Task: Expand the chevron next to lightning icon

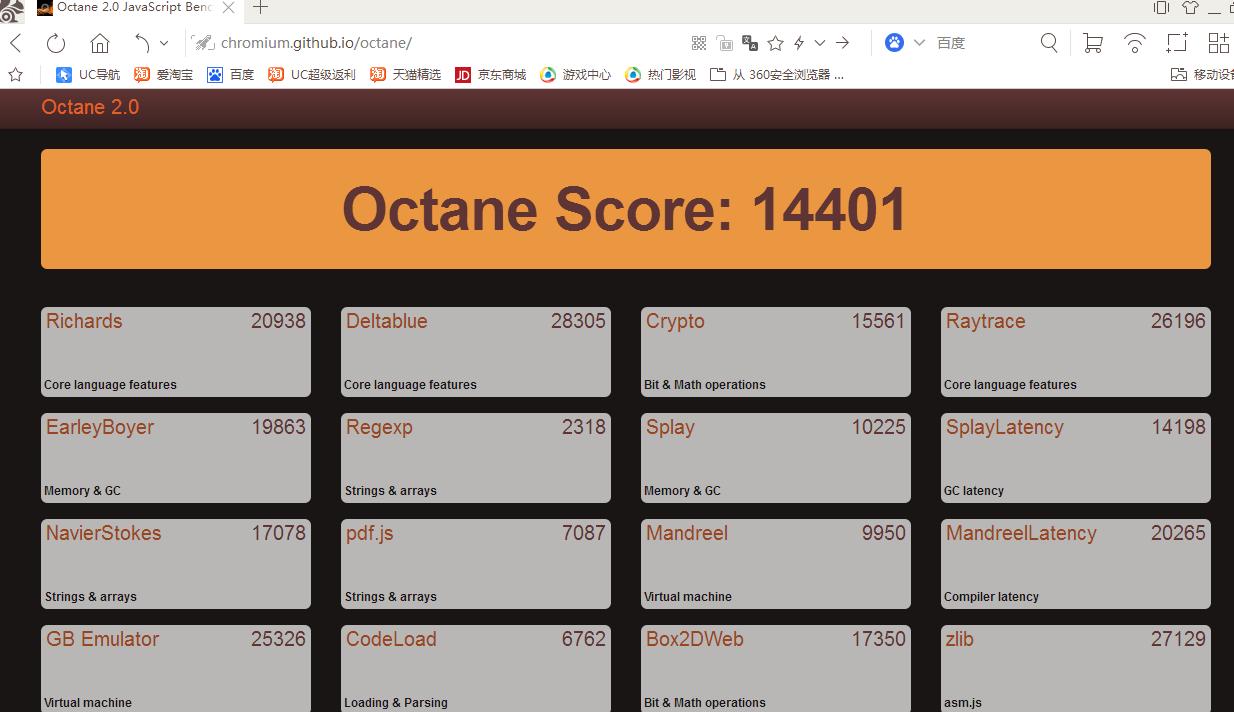Action: click(x=820, y=43)
